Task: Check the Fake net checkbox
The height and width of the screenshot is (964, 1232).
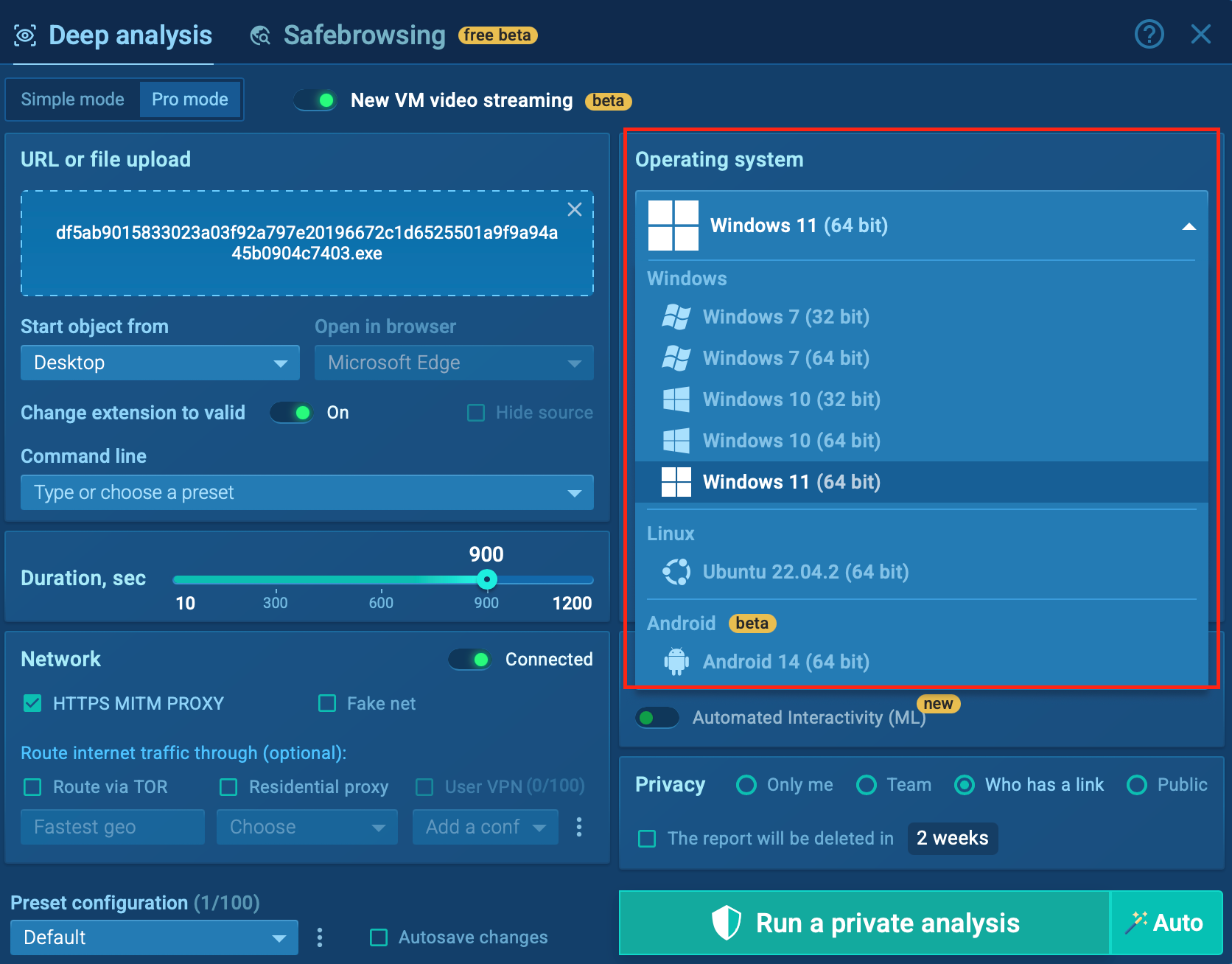Action: coord(327,704)
